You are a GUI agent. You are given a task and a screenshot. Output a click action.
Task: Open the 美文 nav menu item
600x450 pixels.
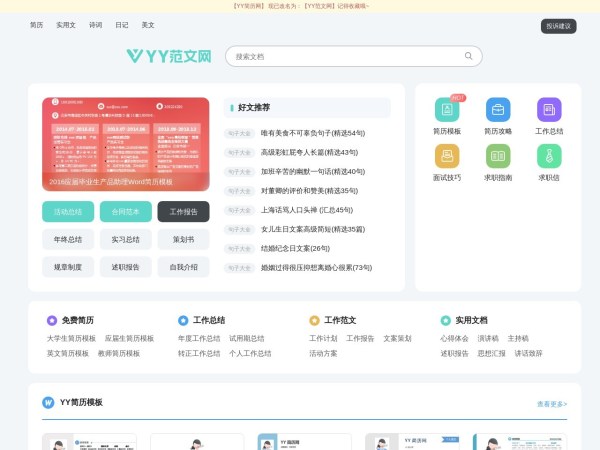(148, 25)
